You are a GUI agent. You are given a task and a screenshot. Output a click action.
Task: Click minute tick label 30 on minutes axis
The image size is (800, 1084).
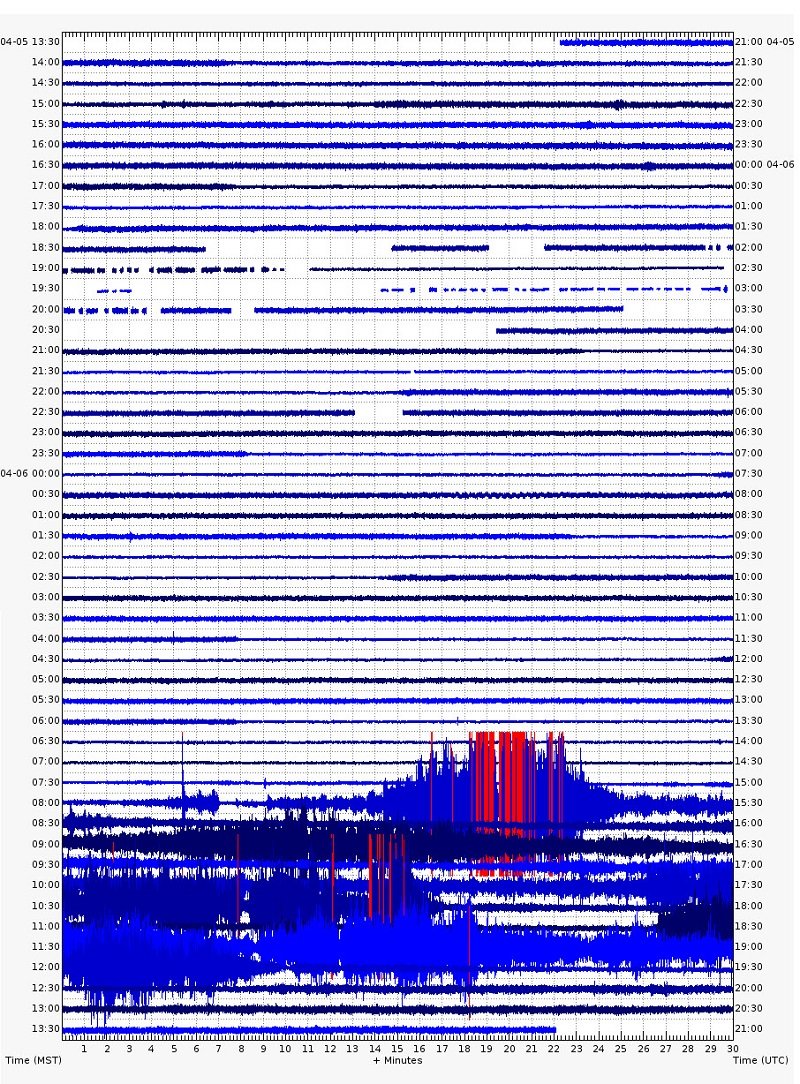[x=732, y=1048]
